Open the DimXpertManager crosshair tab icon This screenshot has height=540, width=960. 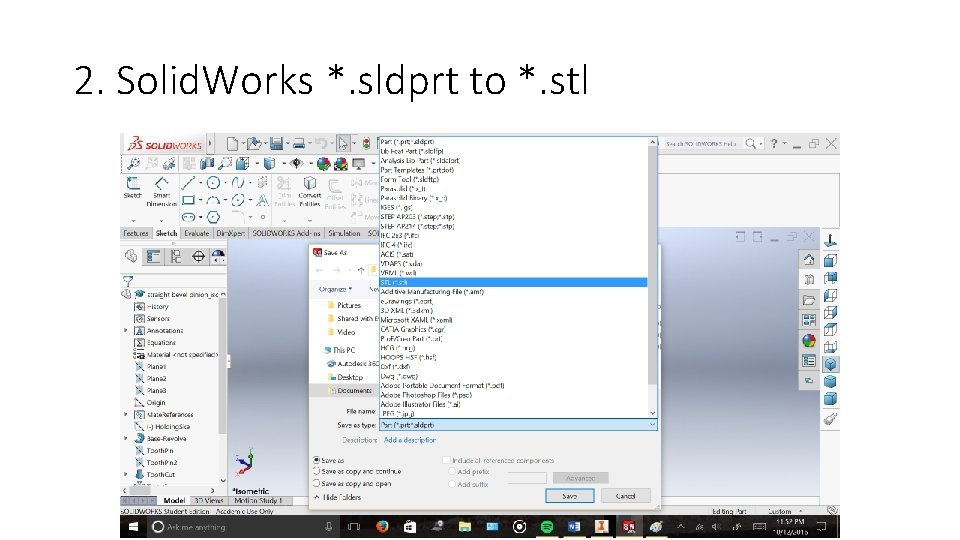pyautogui.click(x=198, y=257)
